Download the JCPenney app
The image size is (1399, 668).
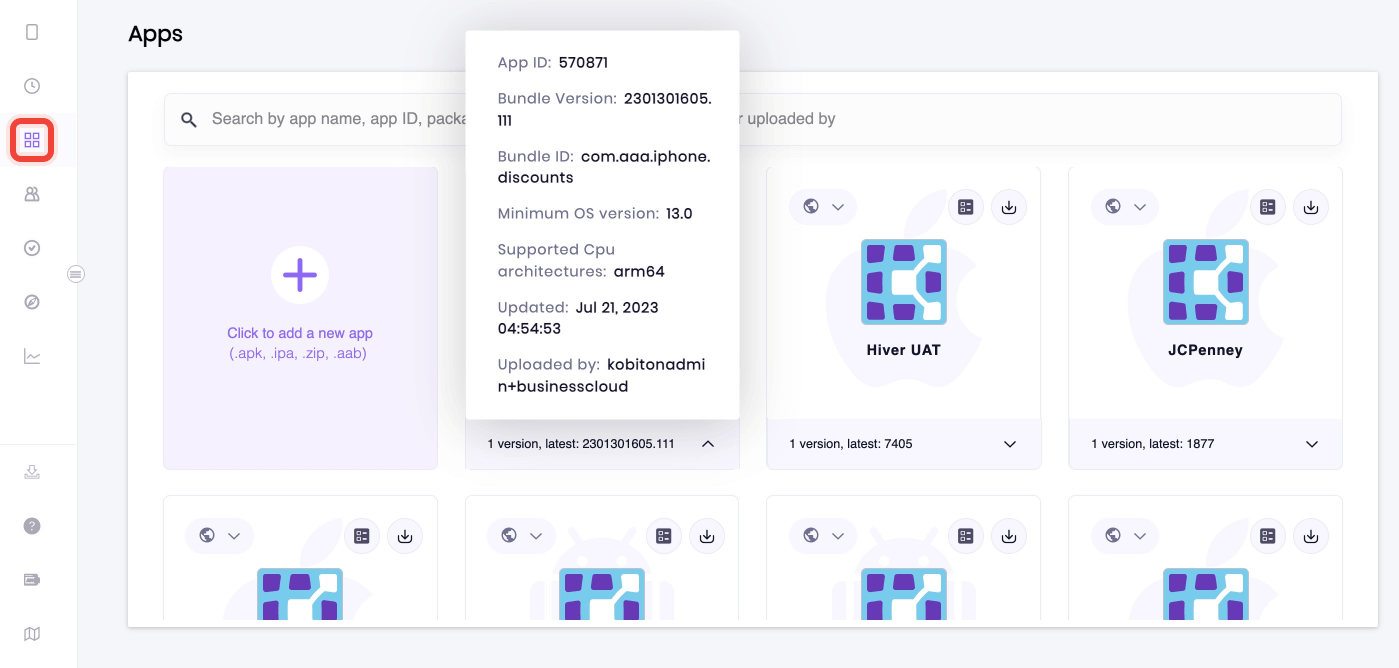[x=1311, y=207]
